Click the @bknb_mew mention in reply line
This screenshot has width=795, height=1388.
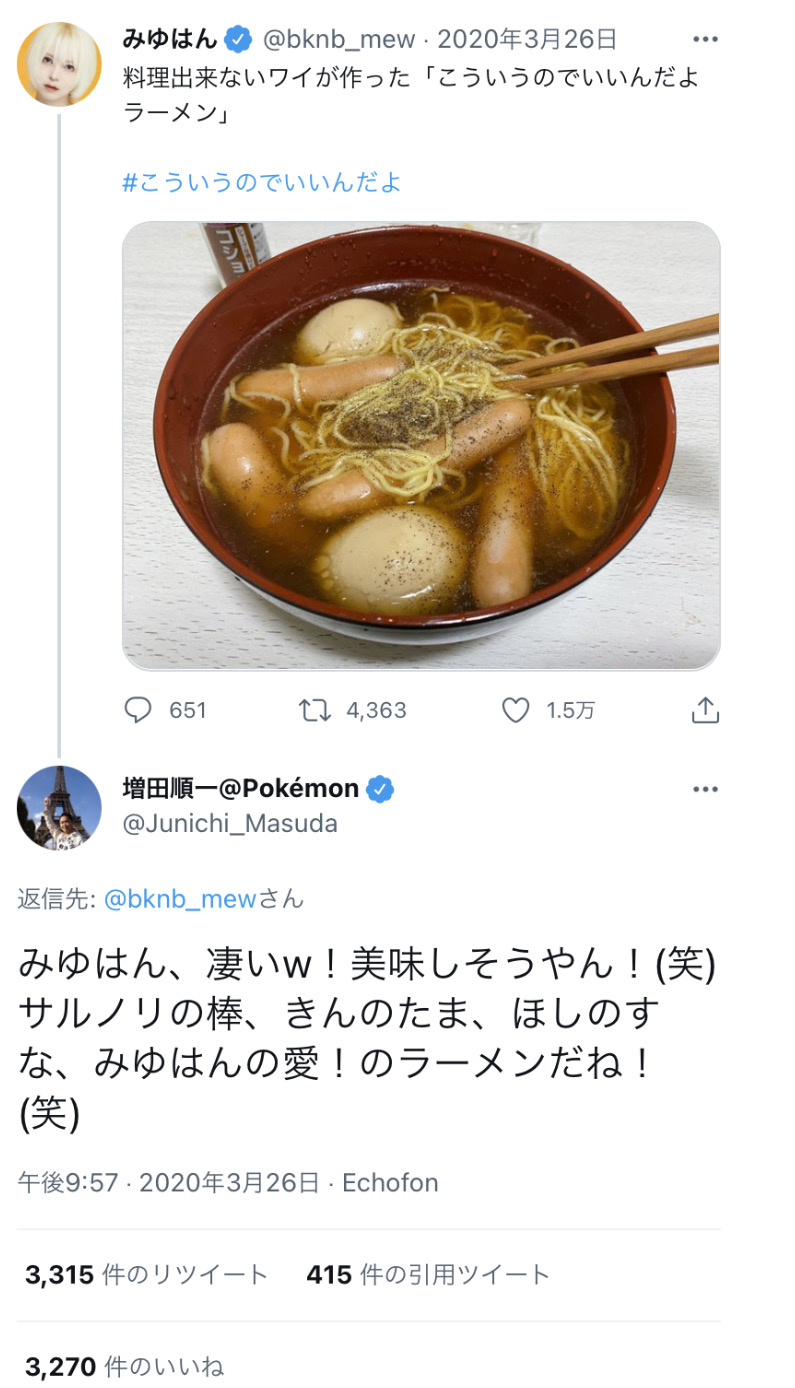point(180,899)
